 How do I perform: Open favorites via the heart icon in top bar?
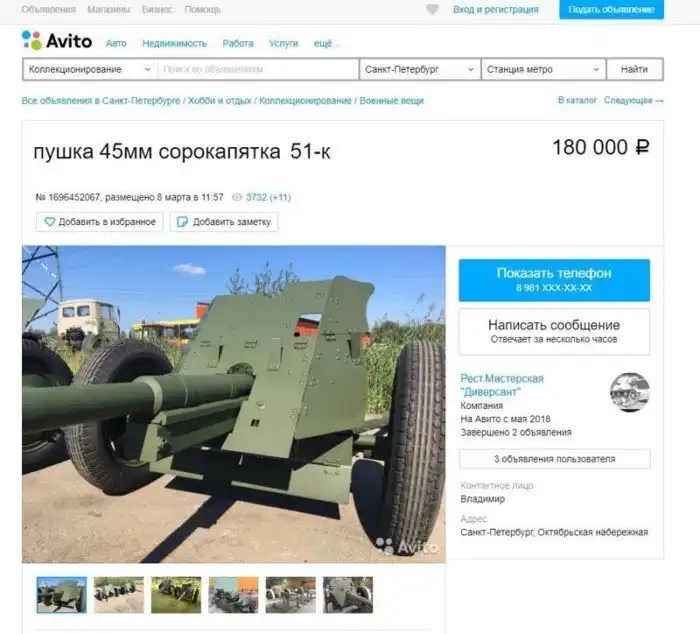[432, 9]
